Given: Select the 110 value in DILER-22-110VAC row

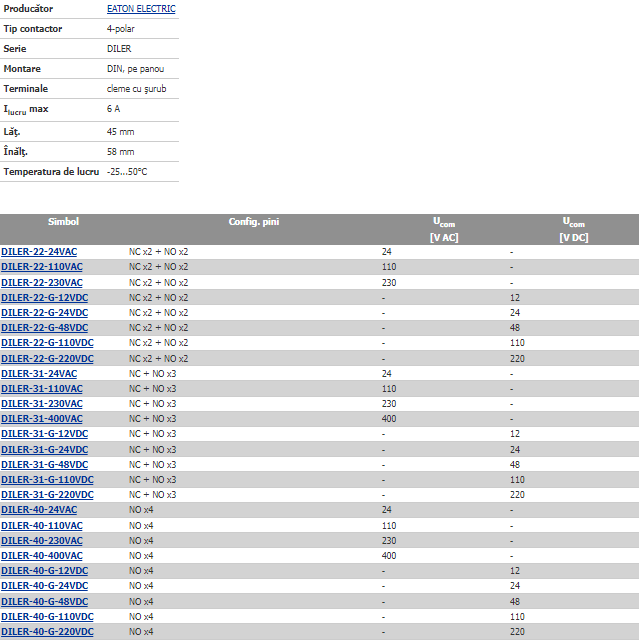Looking at the screenshot, I should tap(389, 267).
